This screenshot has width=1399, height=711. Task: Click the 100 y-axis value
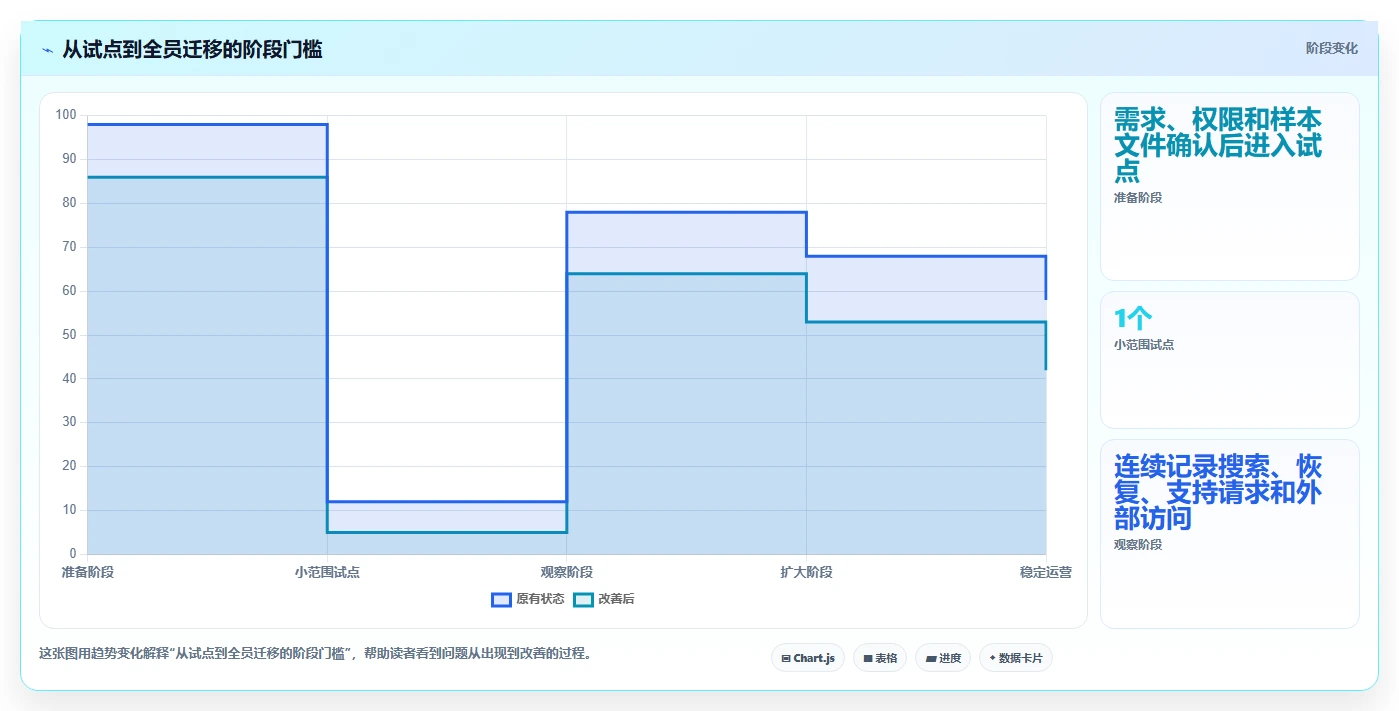[66, 115]
